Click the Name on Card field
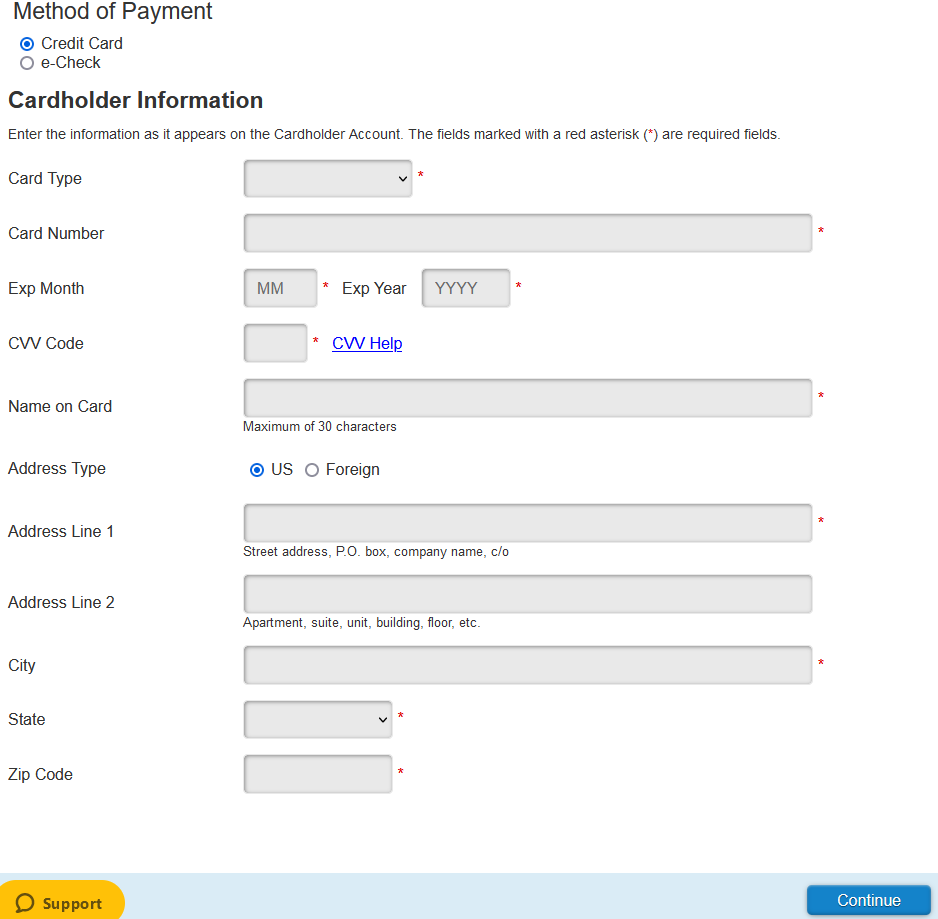 528,398
